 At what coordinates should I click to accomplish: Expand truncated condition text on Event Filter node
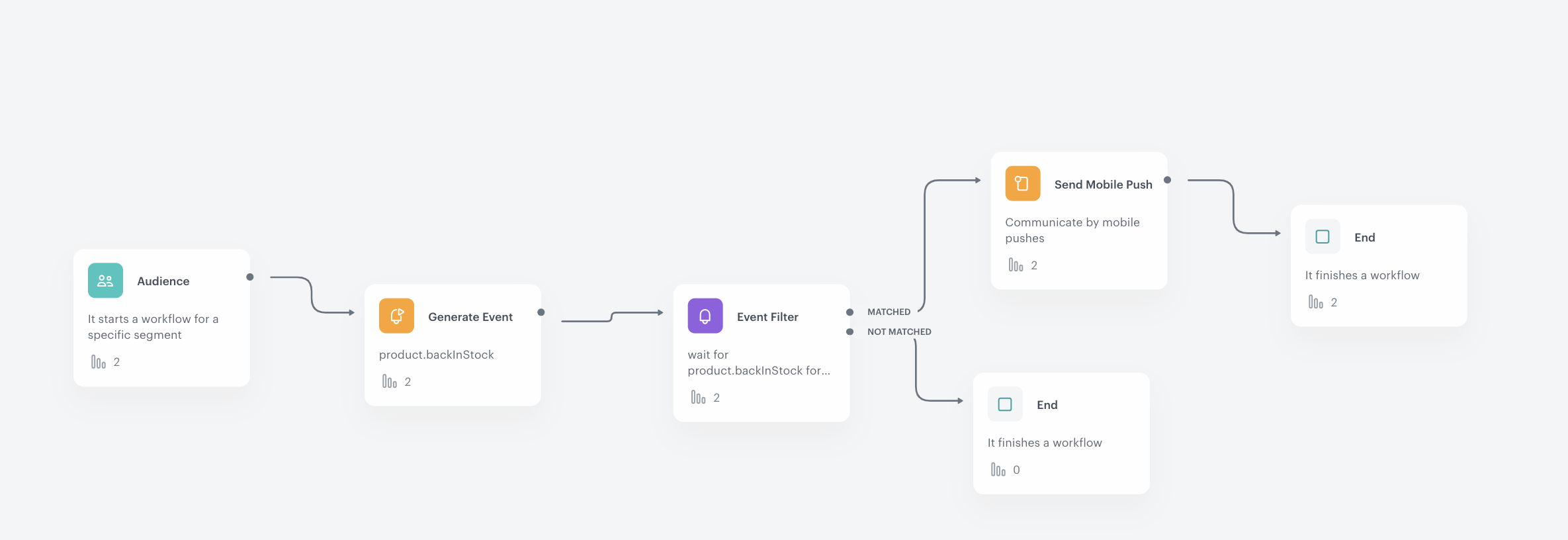(759, 363)
